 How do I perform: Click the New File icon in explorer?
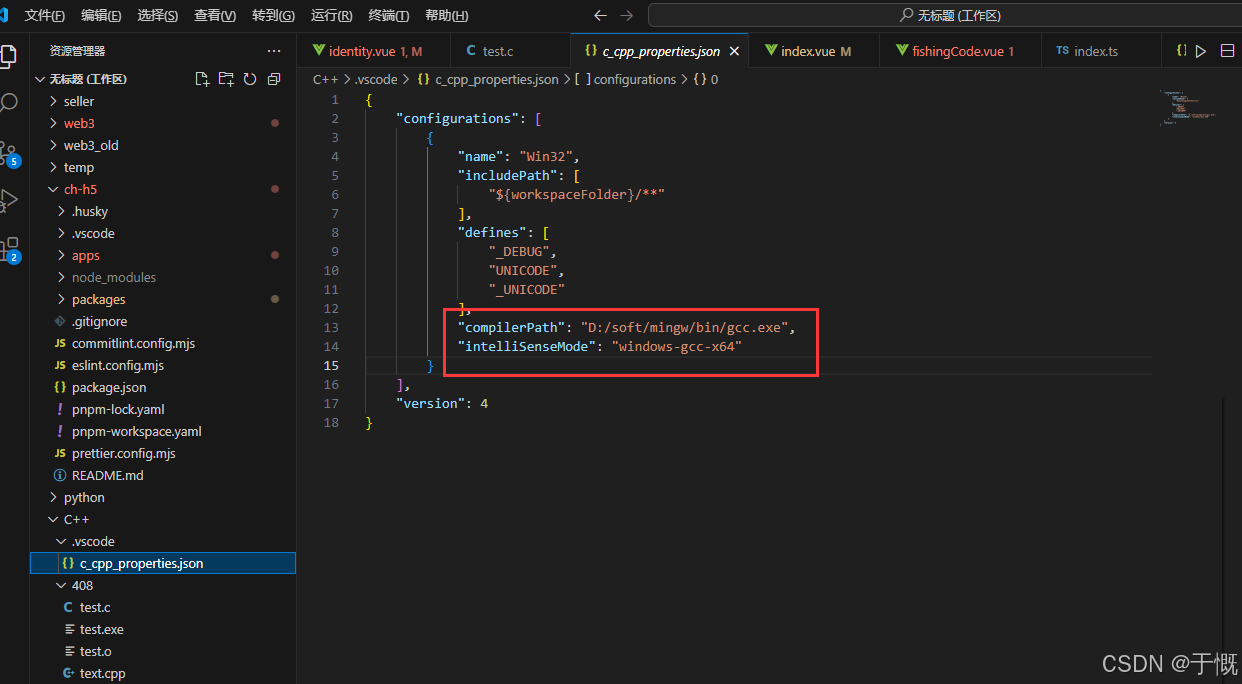click(x=202, y=79)
